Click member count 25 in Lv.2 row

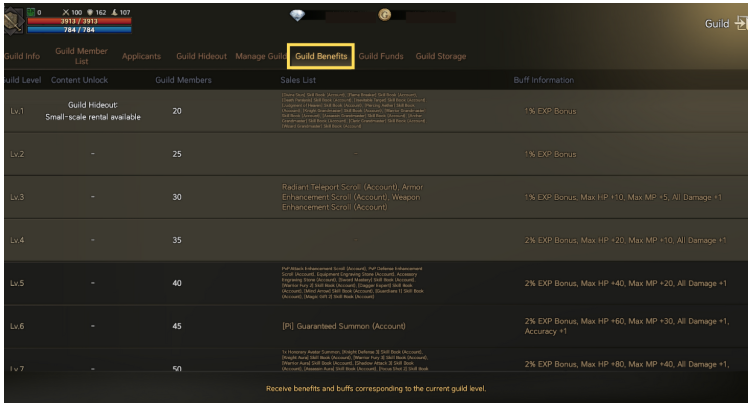pos(177,154)
